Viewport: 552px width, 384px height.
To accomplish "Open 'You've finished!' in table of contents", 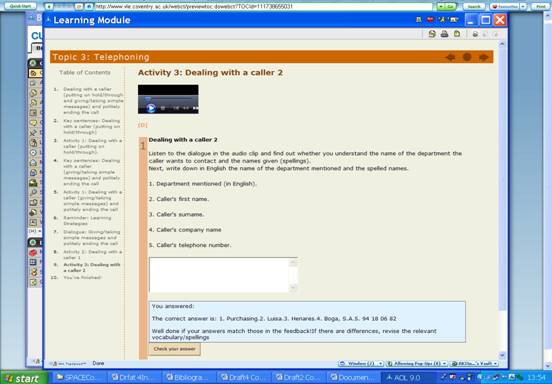I will (x=82, y=277).
